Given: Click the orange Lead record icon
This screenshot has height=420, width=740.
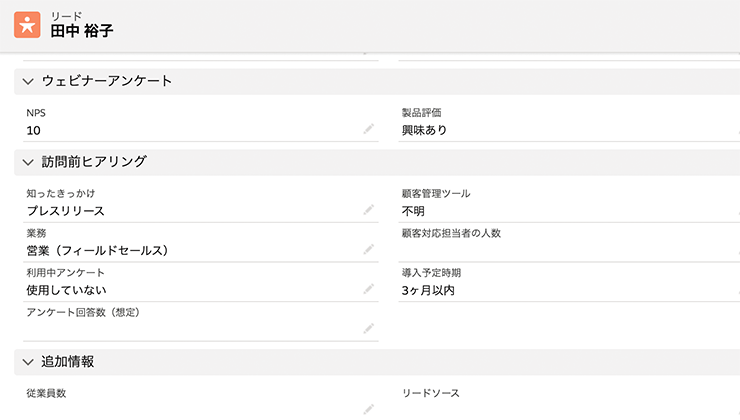Looking at the screenshot, I should (x=27, y=24).
